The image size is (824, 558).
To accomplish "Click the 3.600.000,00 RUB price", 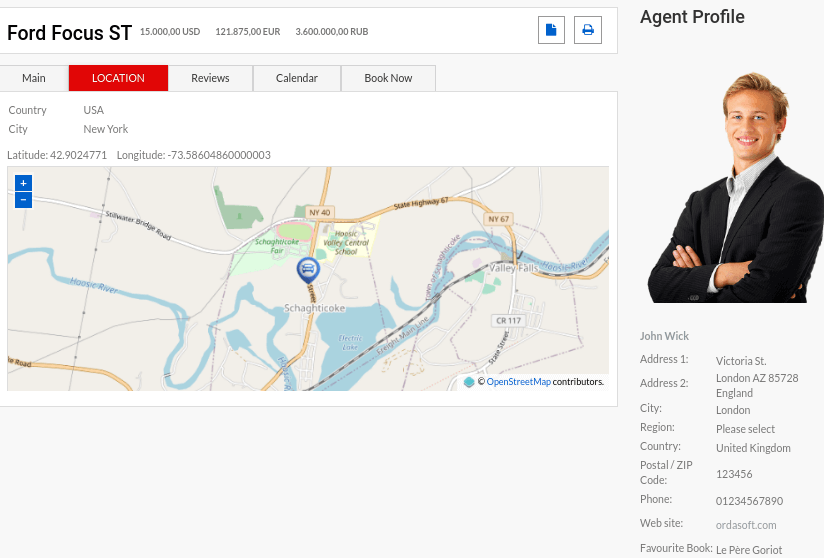I will point(332,32).
